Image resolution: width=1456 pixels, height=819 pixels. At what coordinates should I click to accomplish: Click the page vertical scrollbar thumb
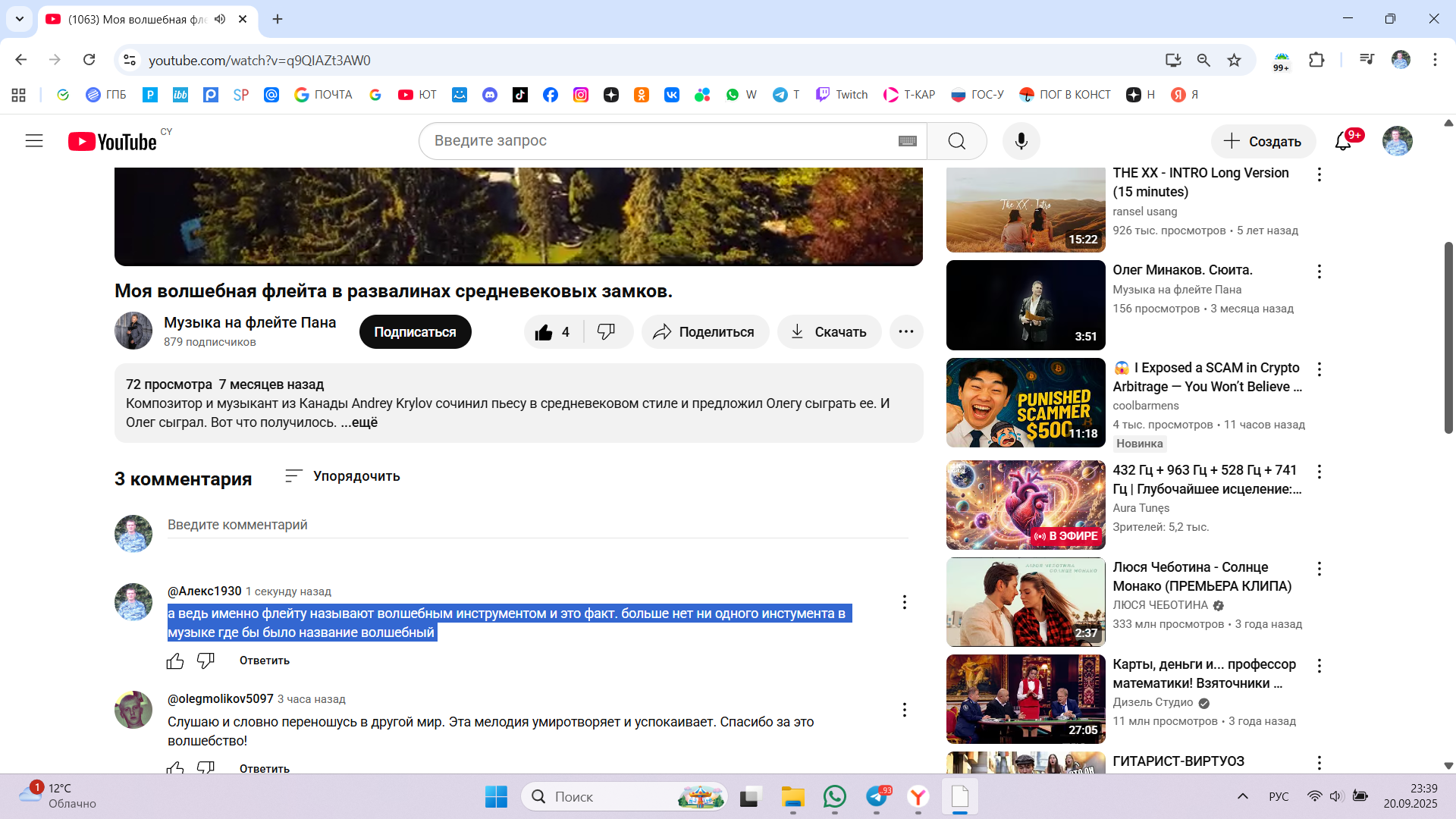tap(1448, 337)
